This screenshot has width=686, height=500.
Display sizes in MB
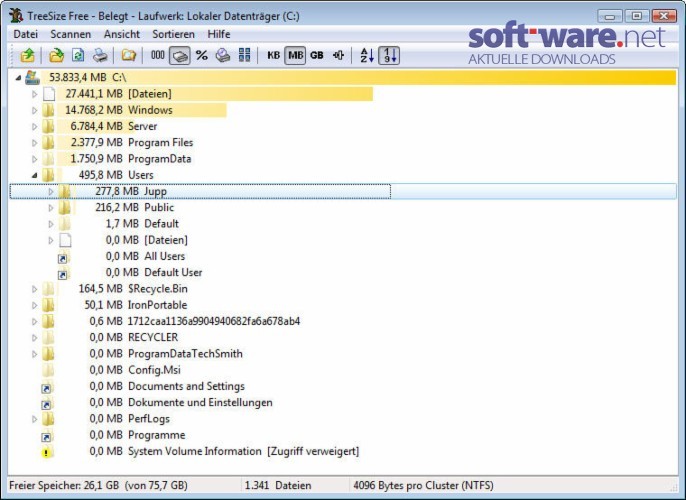(x=295, y=56)
